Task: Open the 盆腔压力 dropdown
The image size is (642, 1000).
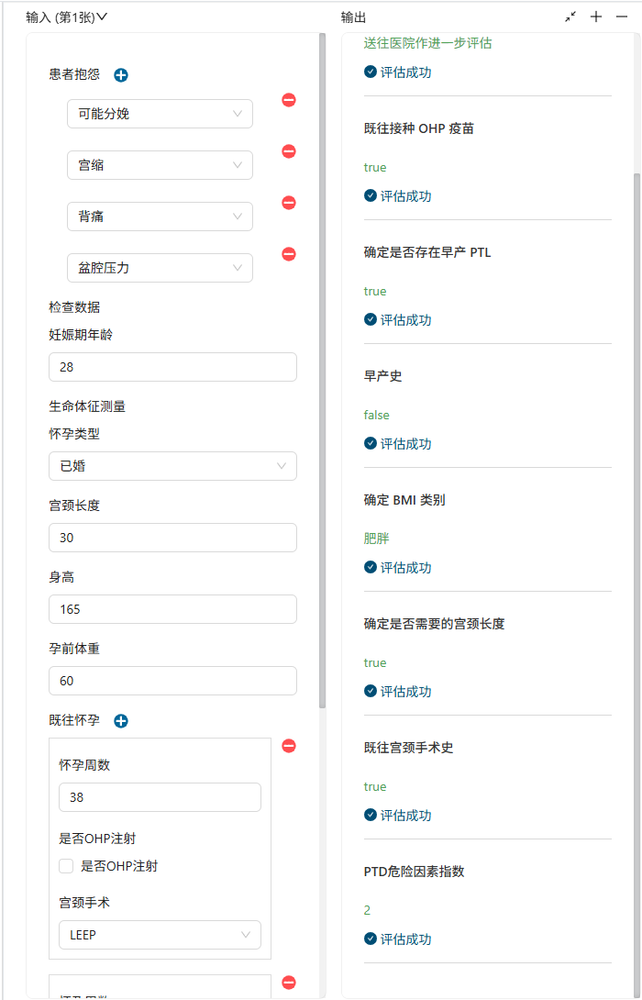Action: (x=160, y=268)
